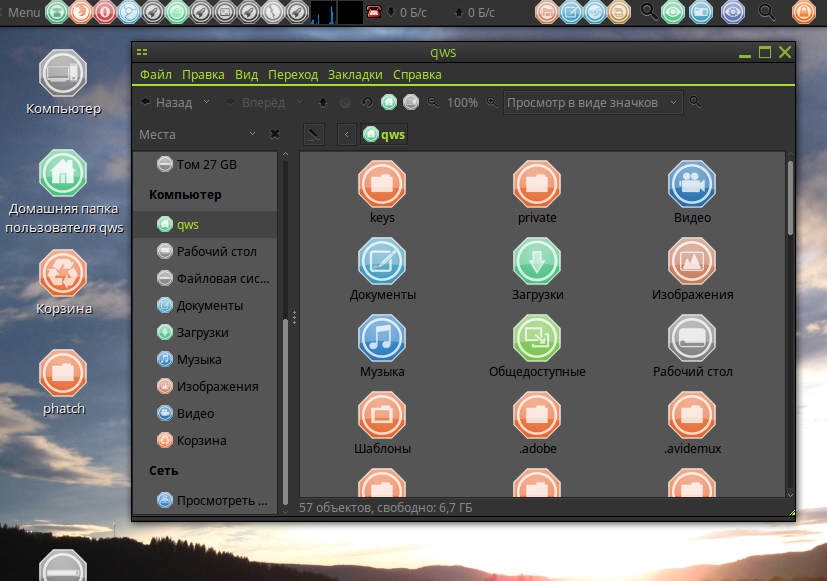Select Рабочий стол in the sidebar
827x581 pixels.
pos(205,251)
